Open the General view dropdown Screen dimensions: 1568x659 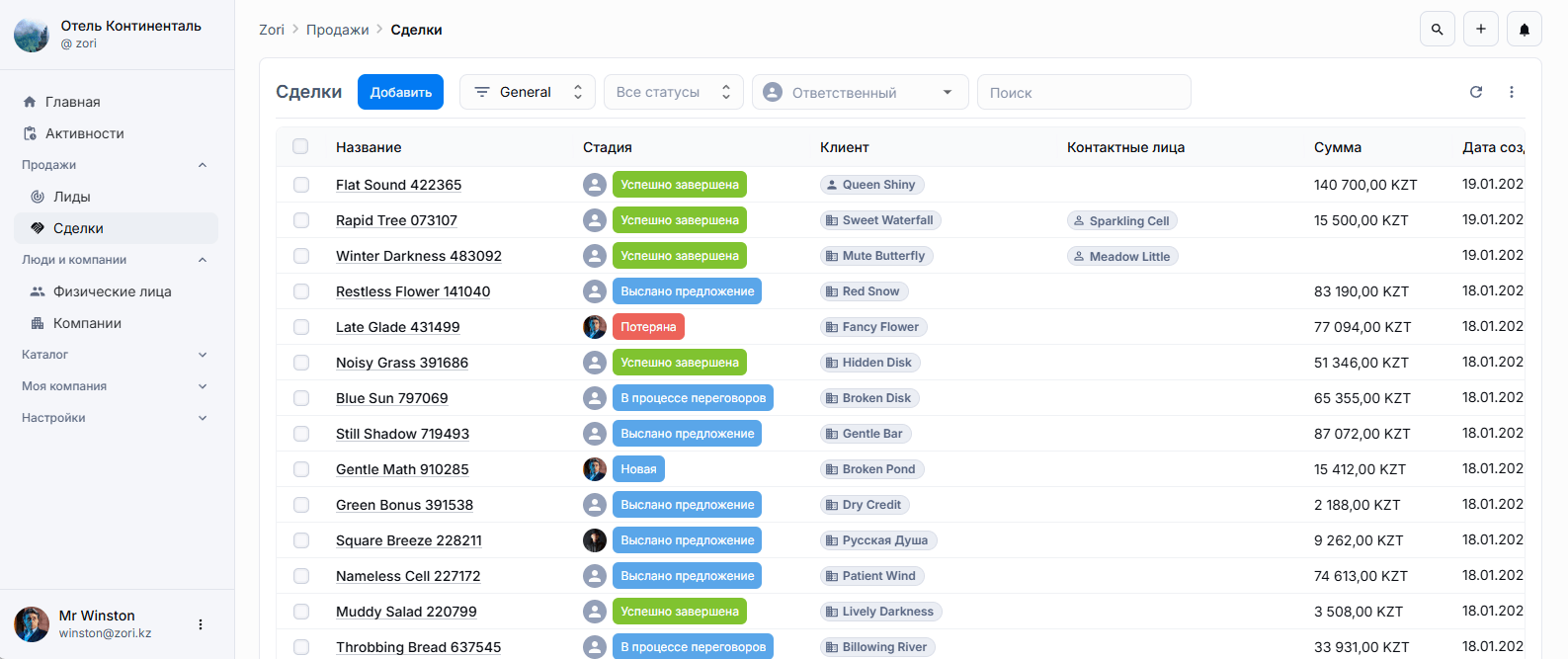527,92
